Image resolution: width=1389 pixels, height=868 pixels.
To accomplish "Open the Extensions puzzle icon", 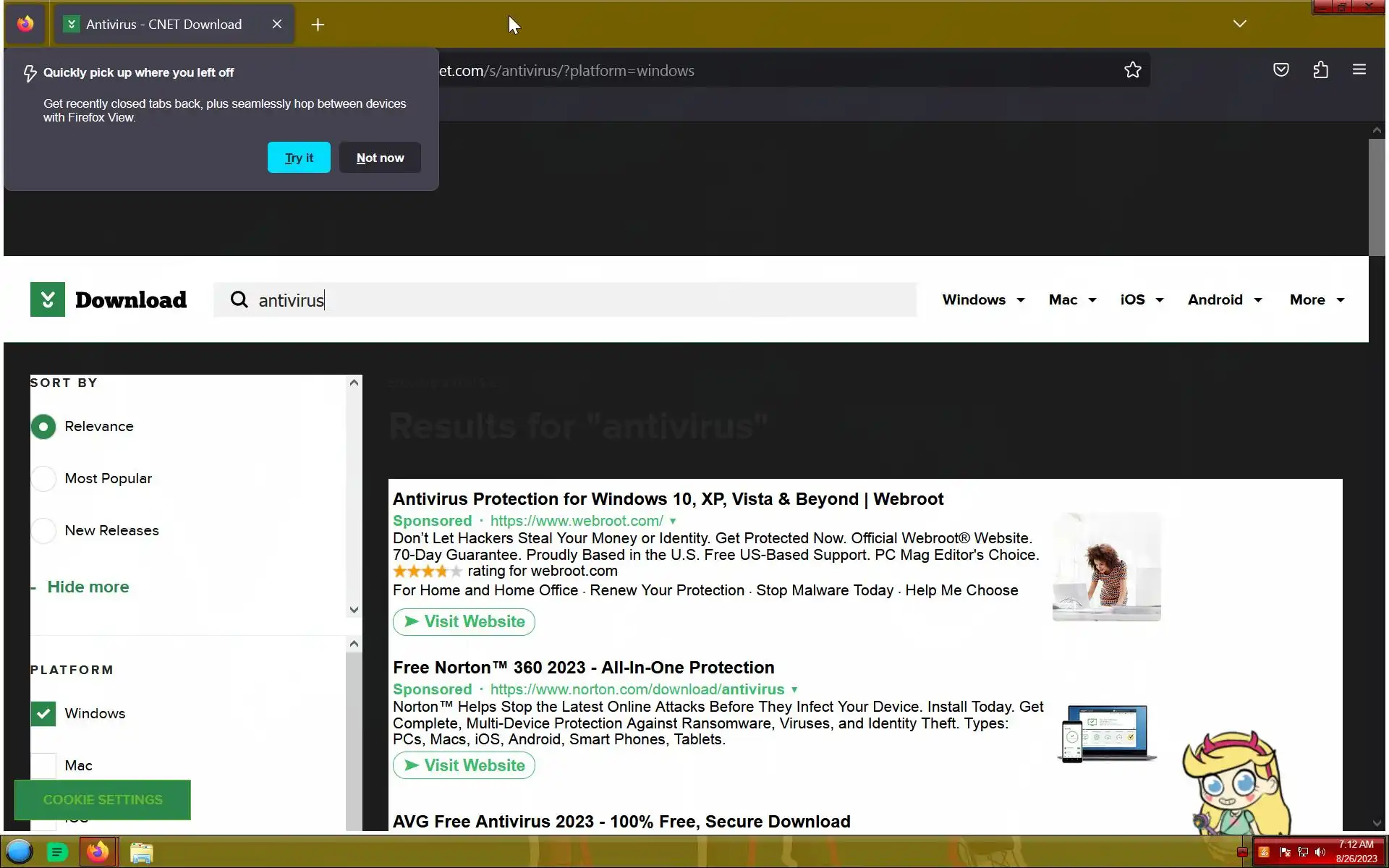I will [1320, 70].
